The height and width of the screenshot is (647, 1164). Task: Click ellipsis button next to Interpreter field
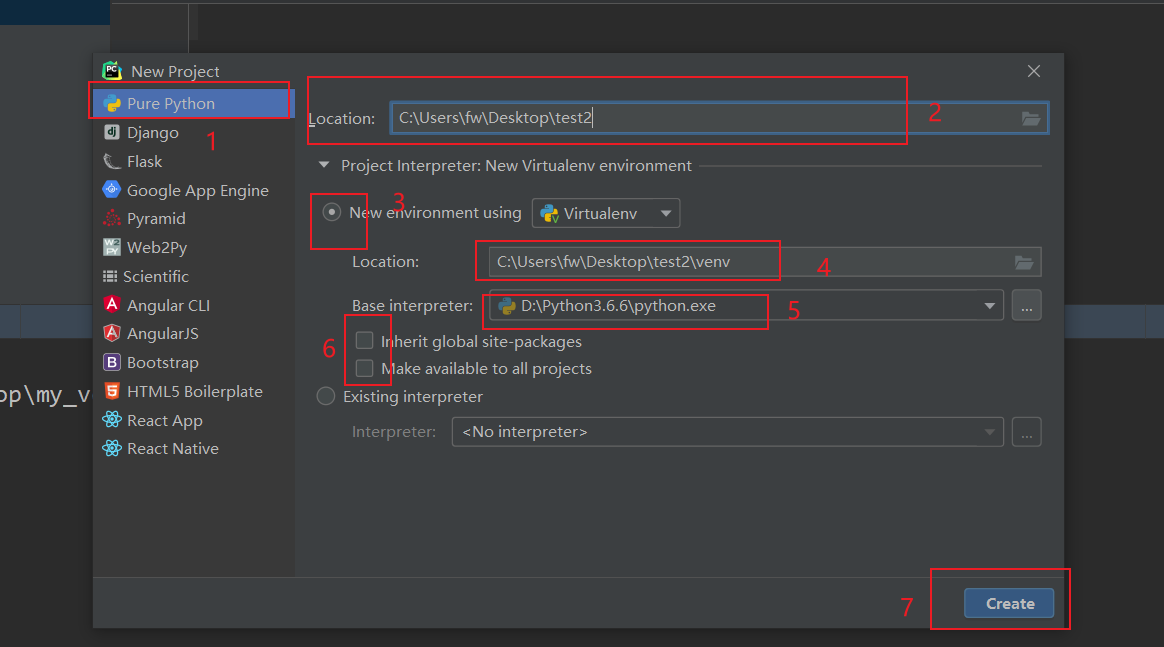pos(1026,432)
